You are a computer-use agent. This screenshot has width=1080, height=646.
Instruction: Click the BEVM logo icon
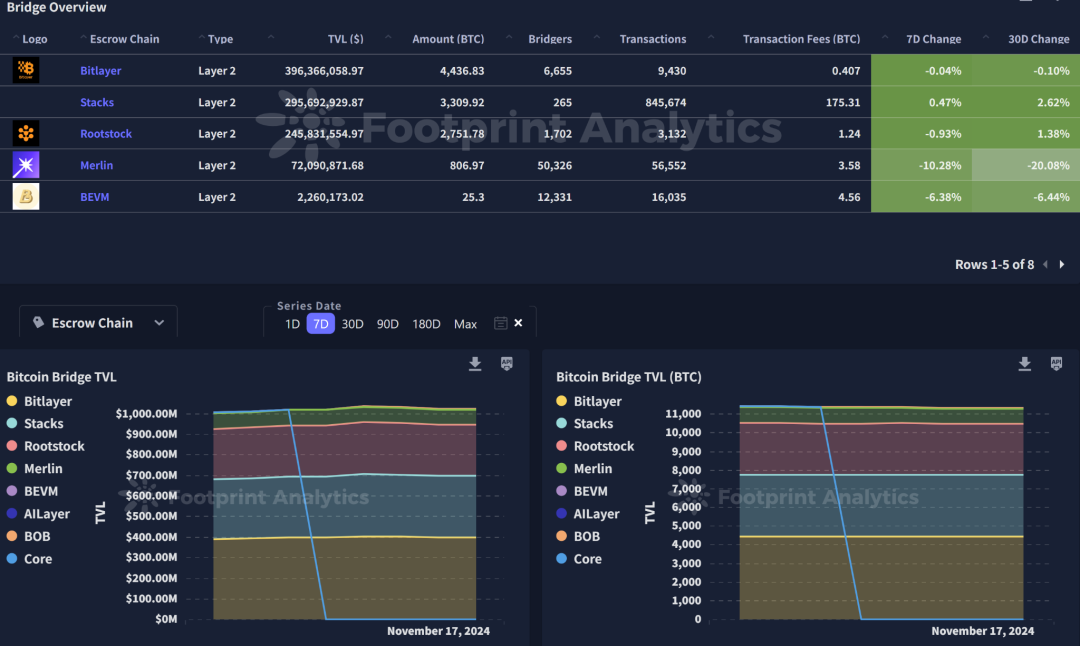pyautogui.click(x=26, y=197)
